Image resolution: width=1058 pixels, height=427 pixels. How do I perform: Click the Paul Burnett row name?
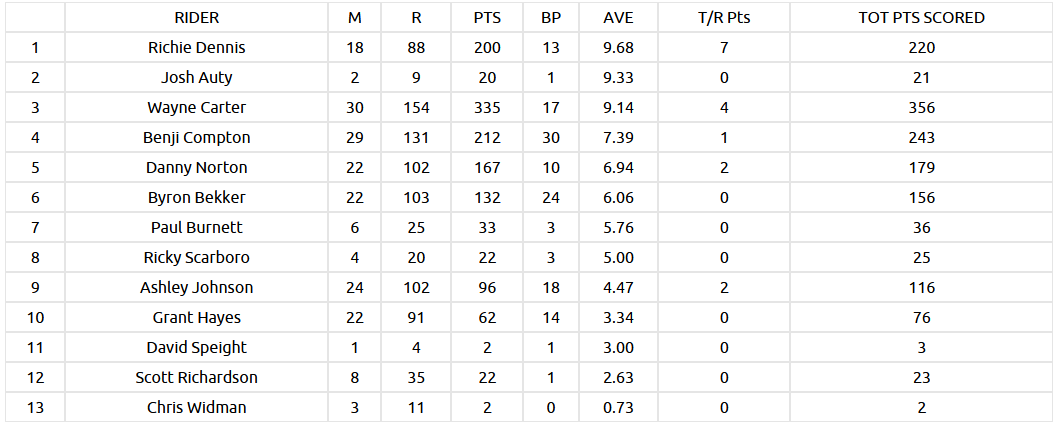pyautogui.click(x=196, y=227)
